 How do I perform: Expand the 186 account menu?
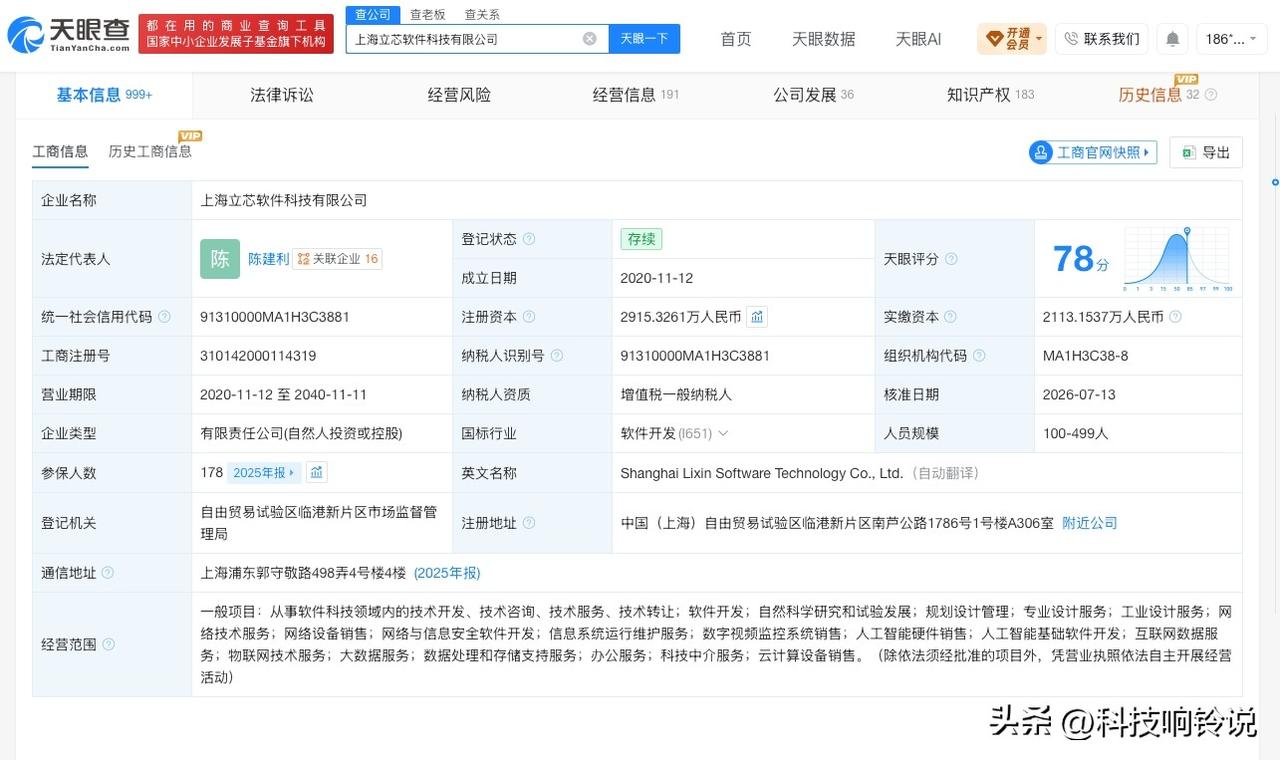click(x=1230, y=39)
